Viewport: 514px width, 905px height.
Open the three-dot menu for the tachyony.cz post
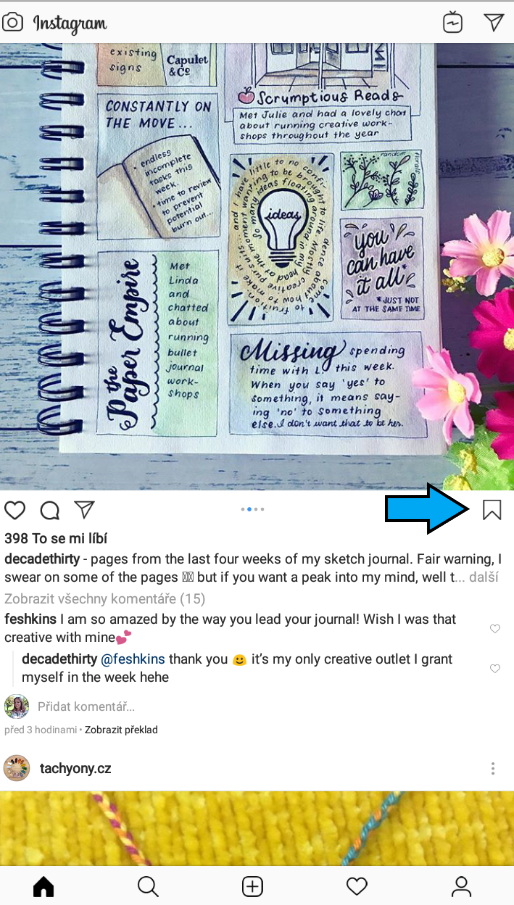tap(493, 768)
